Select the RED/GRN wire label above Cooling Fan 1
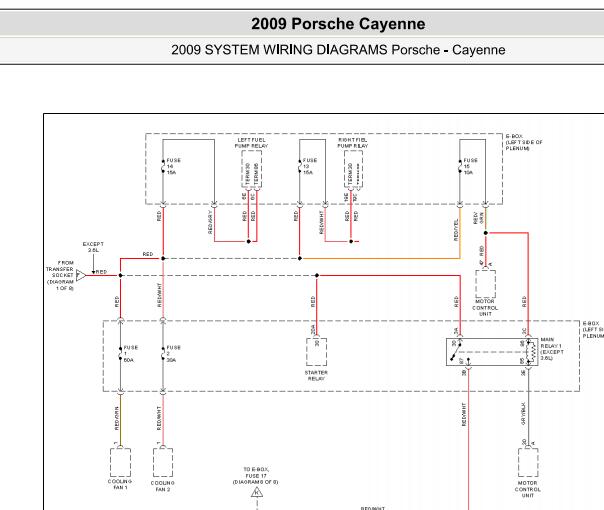 click(116, 418)
